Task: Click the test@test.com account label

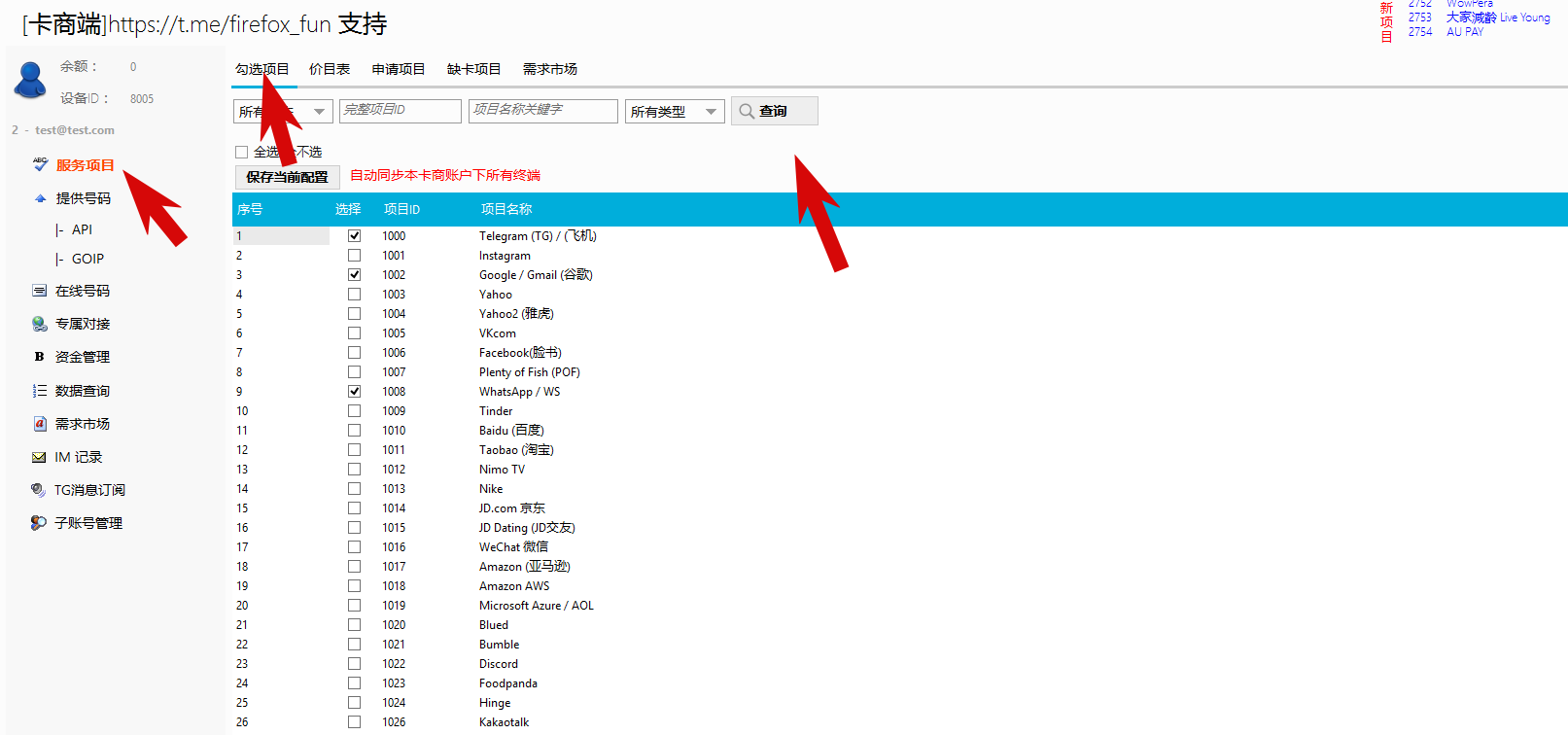Action: tap(75, 130)
